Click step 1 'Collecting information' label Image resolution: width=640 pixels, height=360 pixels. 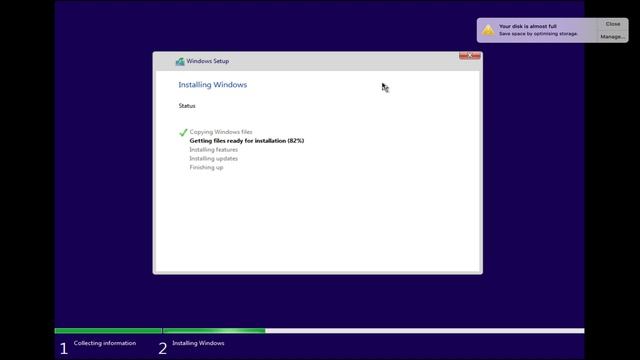point(105,343)
